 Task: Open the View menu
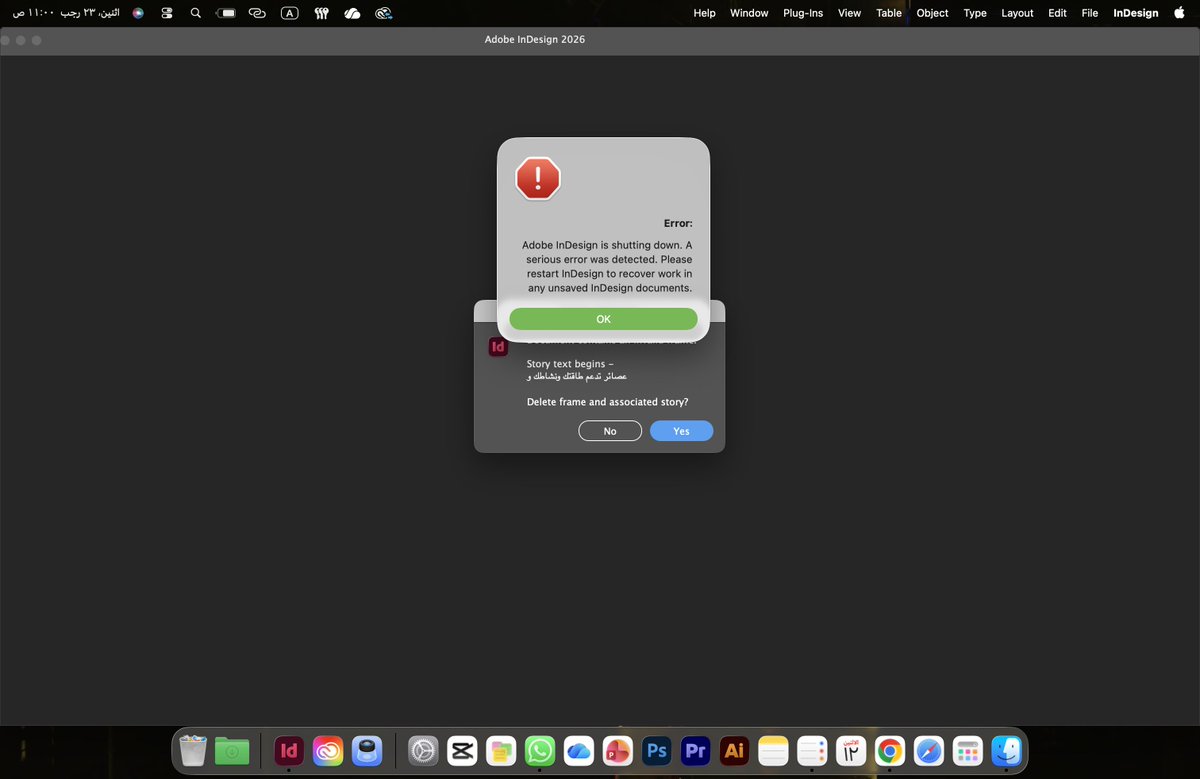tap(849, 13)
